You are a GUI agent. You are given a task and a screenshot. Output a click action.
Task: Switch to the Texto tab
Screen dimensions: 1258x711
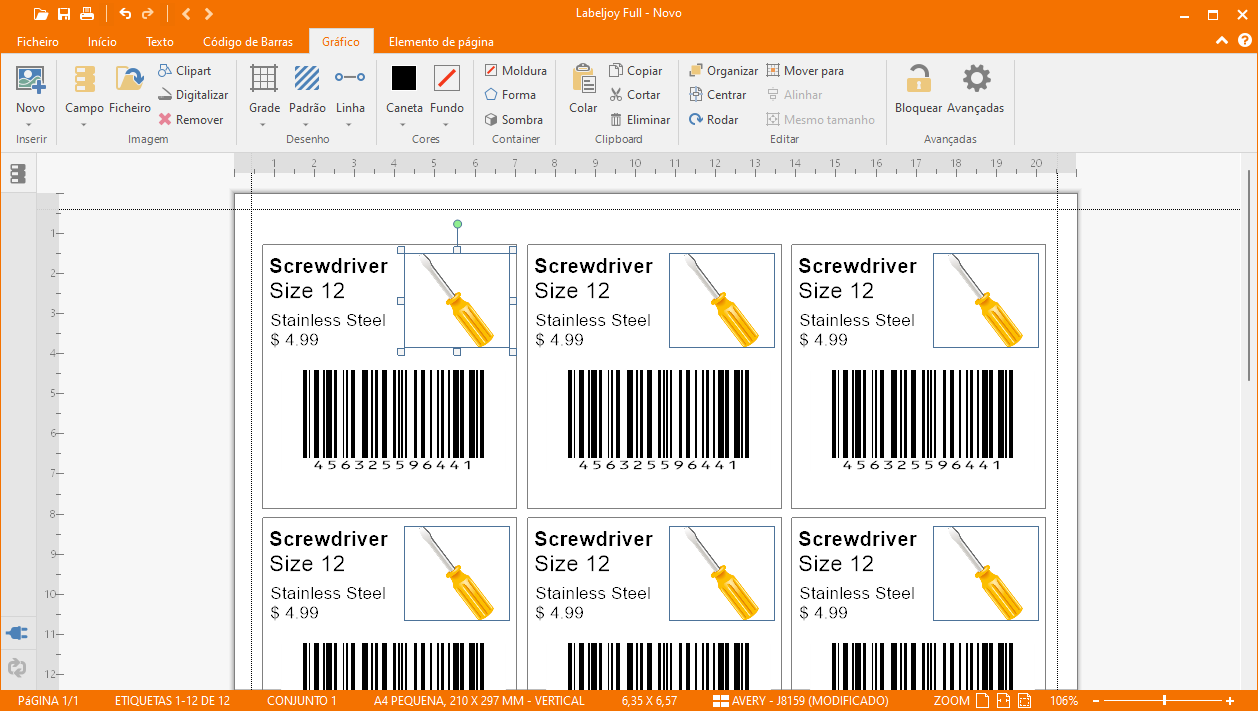160,42
